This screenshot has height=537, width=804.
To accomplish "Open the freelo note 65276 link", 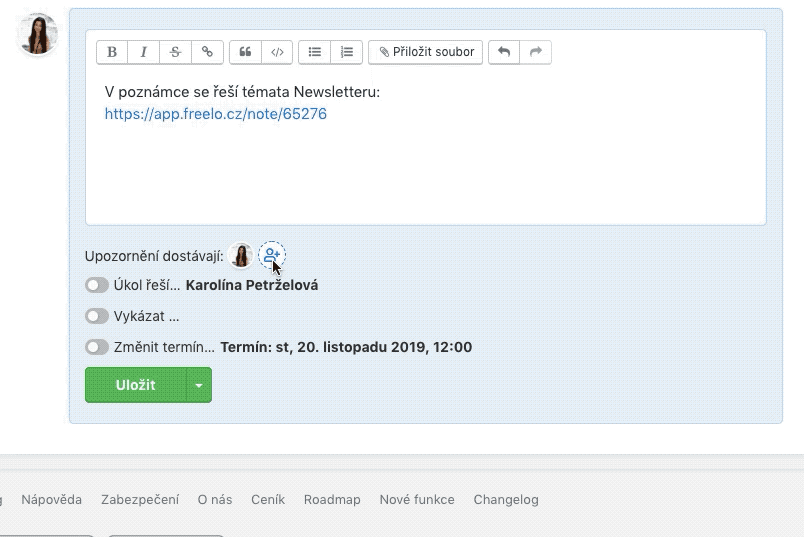I will tap(215, 114).
